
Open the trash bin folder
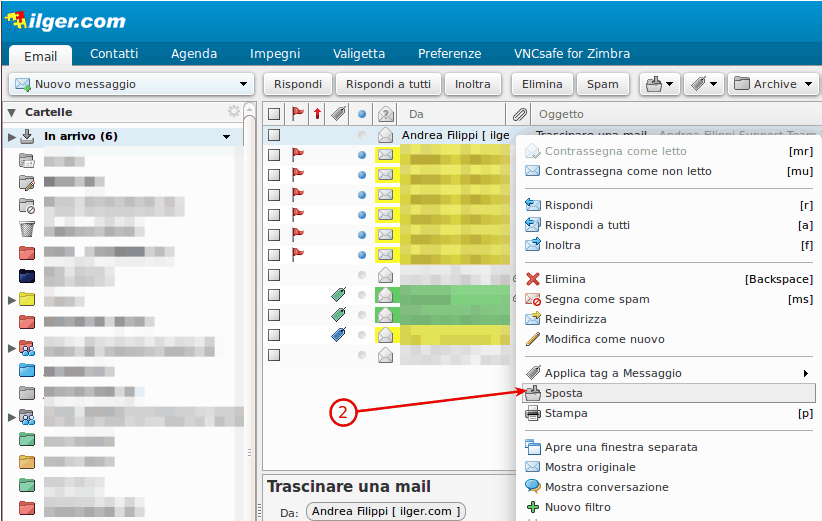point(27,229)
